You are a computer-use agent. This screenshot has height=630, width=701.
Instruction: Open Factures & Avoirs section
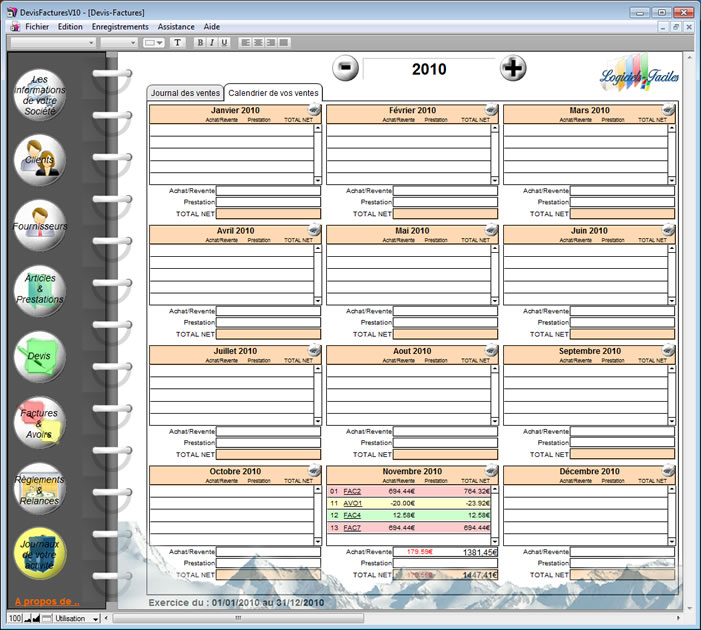coord(40,420)
